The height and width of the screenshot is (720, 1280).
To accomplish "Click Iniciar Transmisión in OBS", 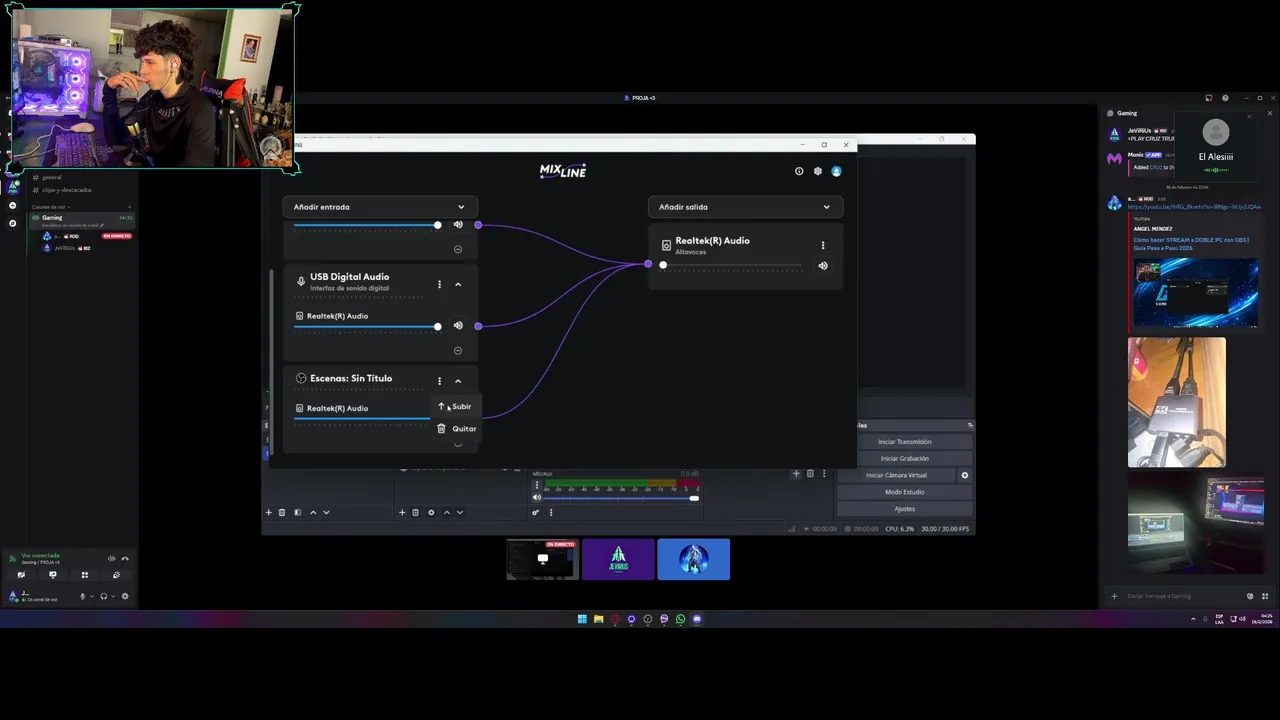I will tap(905, 442).
